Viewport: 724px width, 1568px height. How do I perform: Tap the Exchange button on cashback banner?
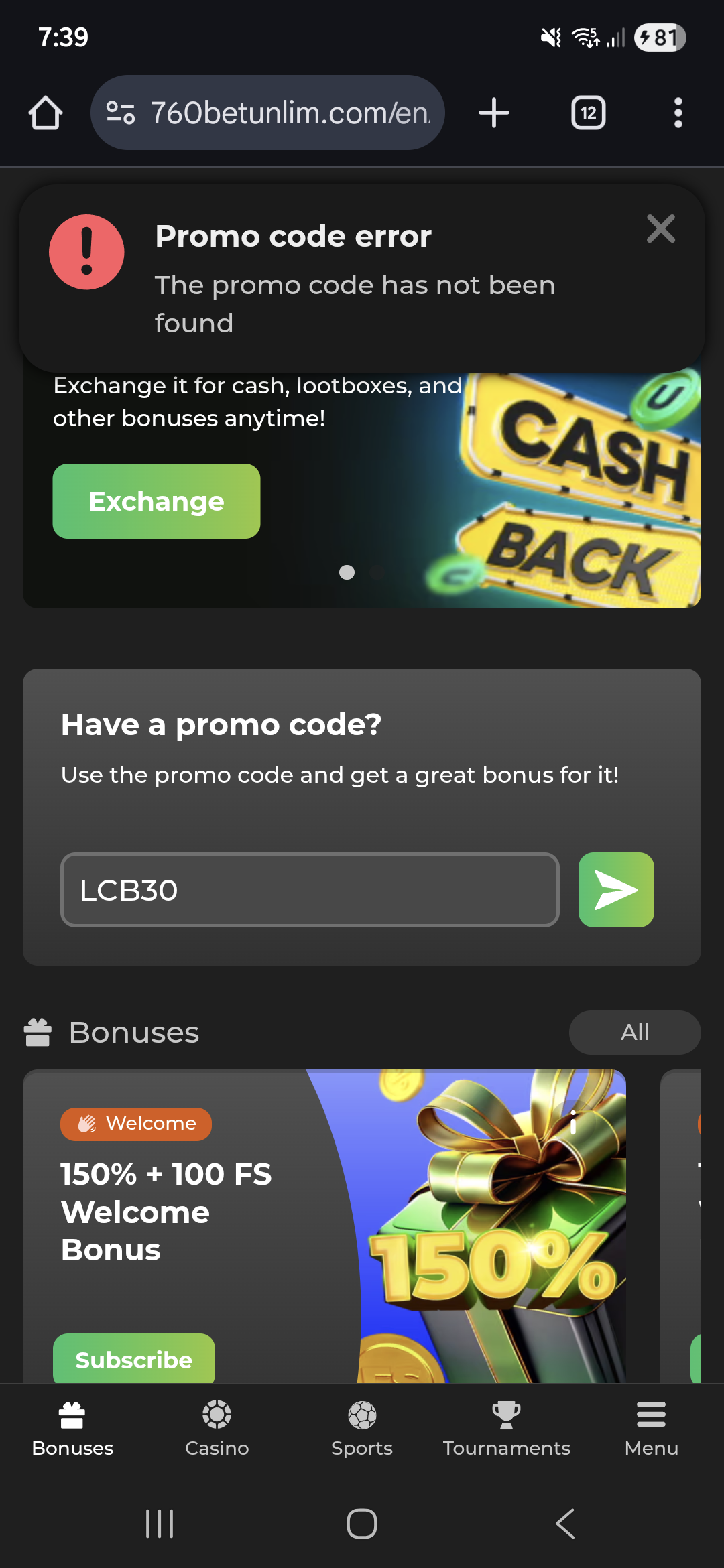156,501
